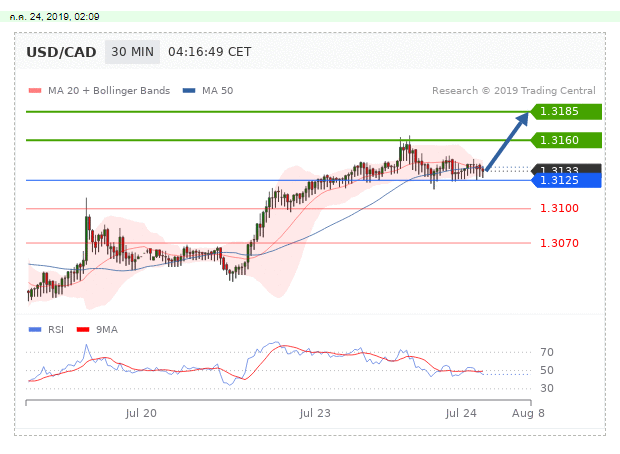Click the 9MA red legend swatch
Screen dimensions: 620x454
[83, 329]
